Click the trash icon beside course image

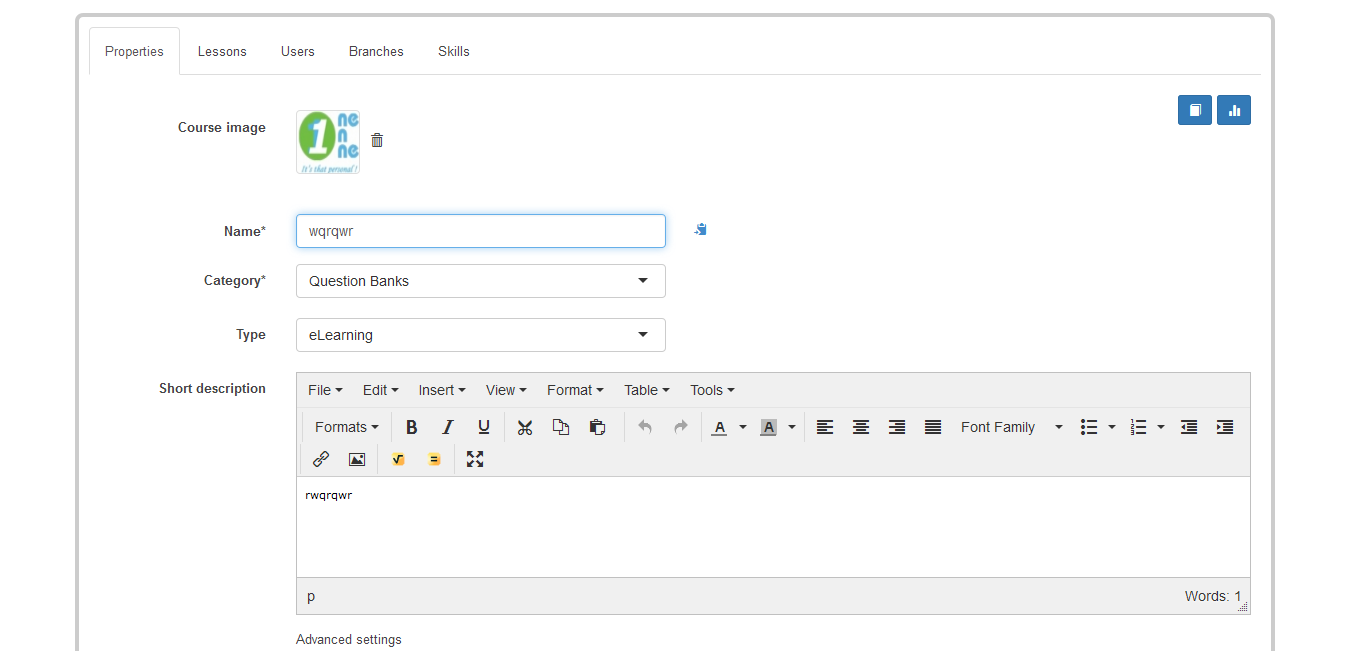coord(377,140)
